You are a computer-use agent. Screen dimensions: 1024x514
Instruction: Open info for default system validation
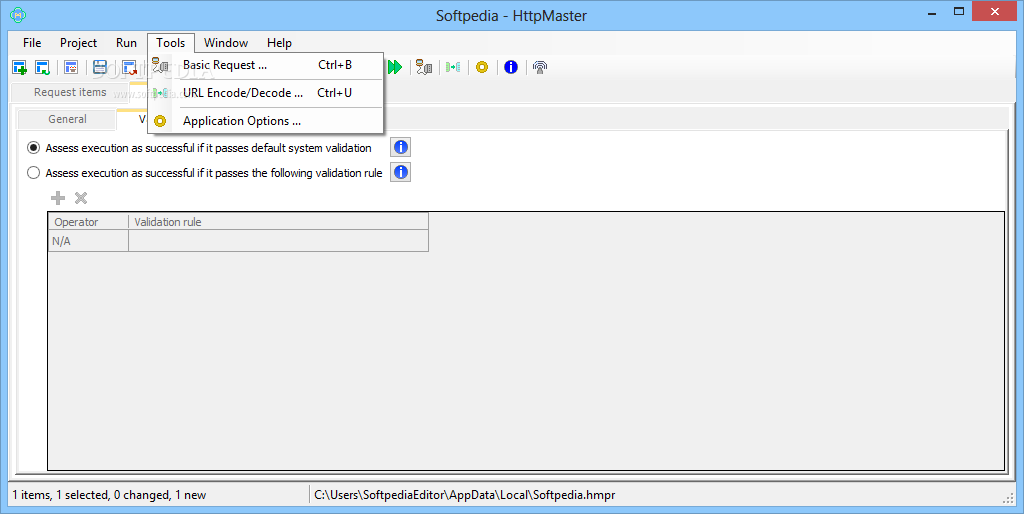pyautogui.click(x=400, y=148)
